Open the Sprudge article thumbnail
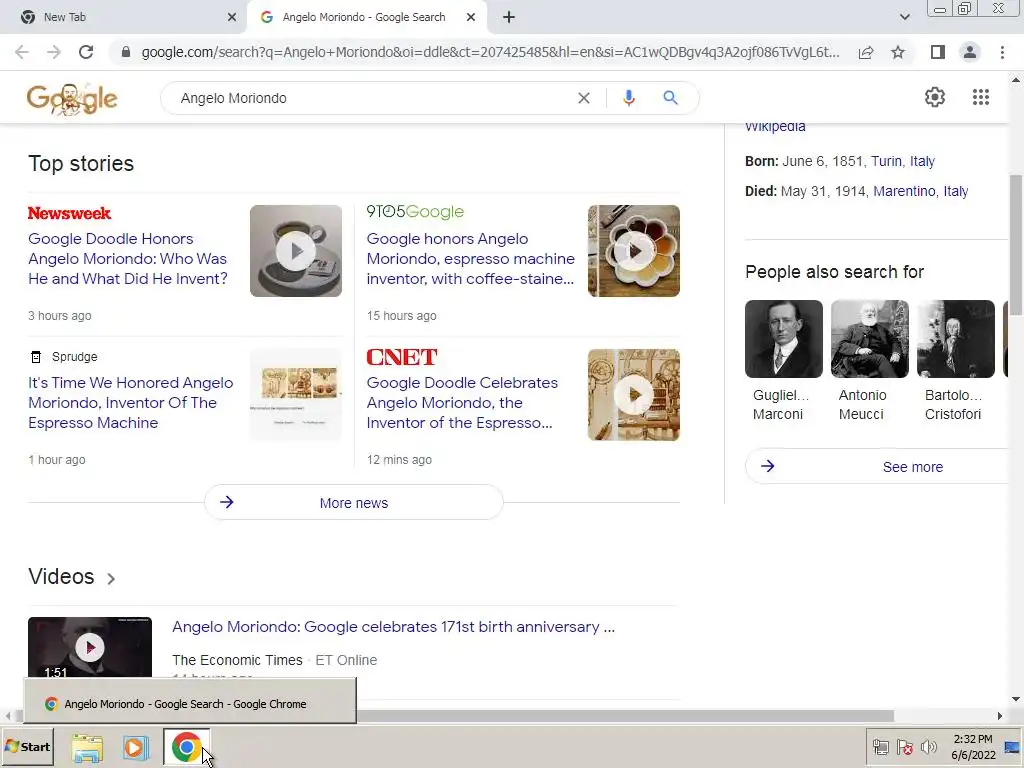The width and height of the screenshot is (1024, 768). (296, 394)
